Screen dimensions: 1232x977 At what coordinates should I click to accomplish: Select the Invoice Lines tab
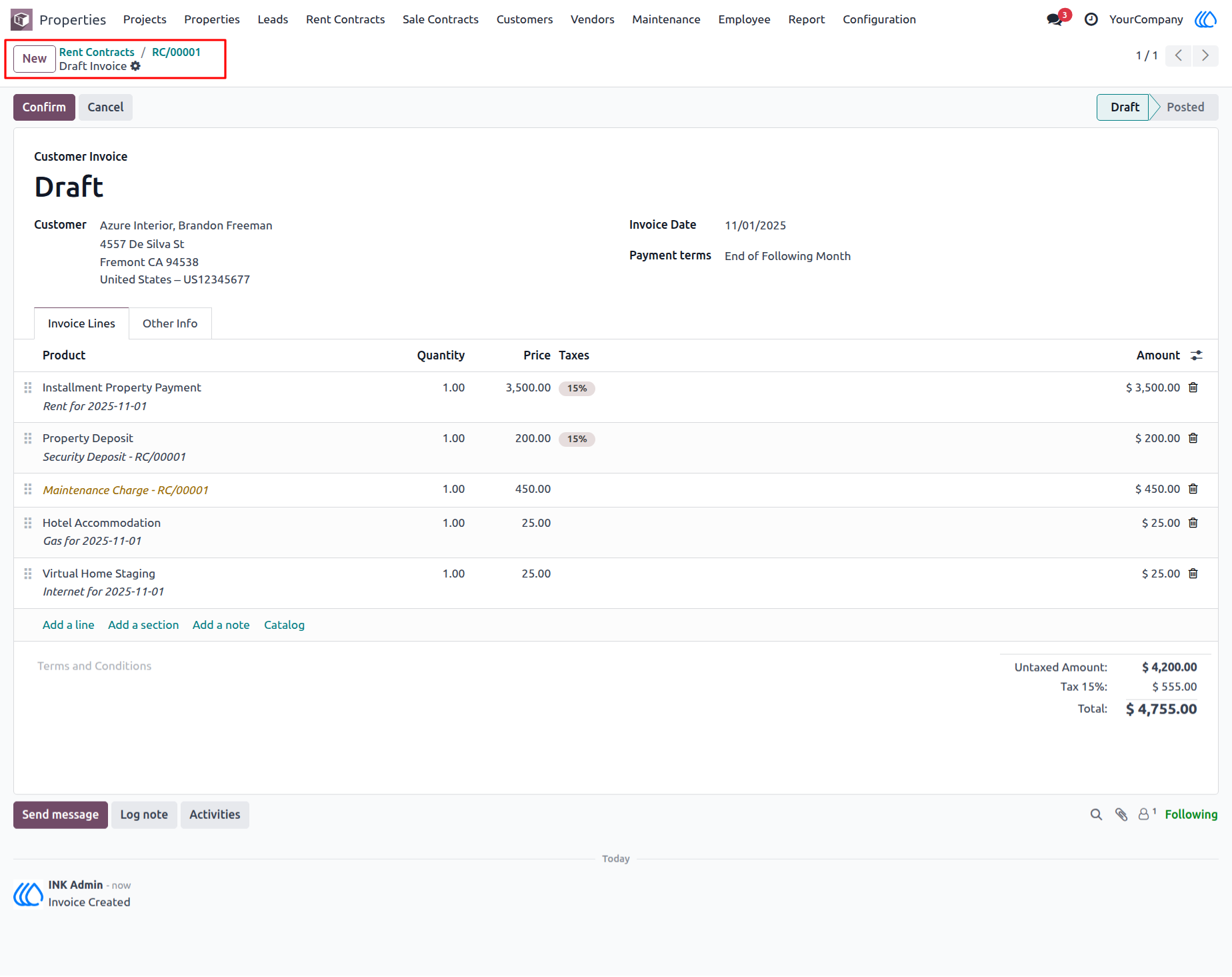tap(81, 323)
